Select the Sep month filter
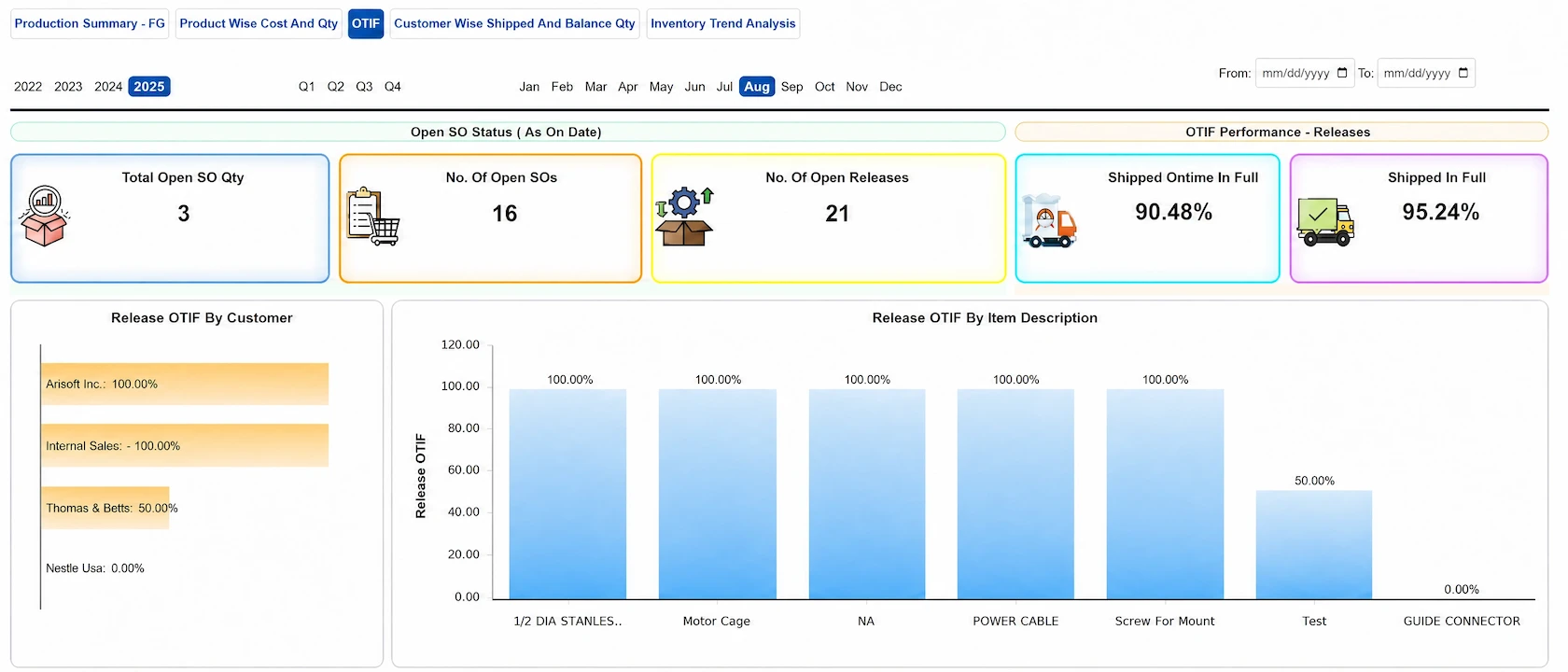This screenshot has height=672, width=1568. pos(791,87)
